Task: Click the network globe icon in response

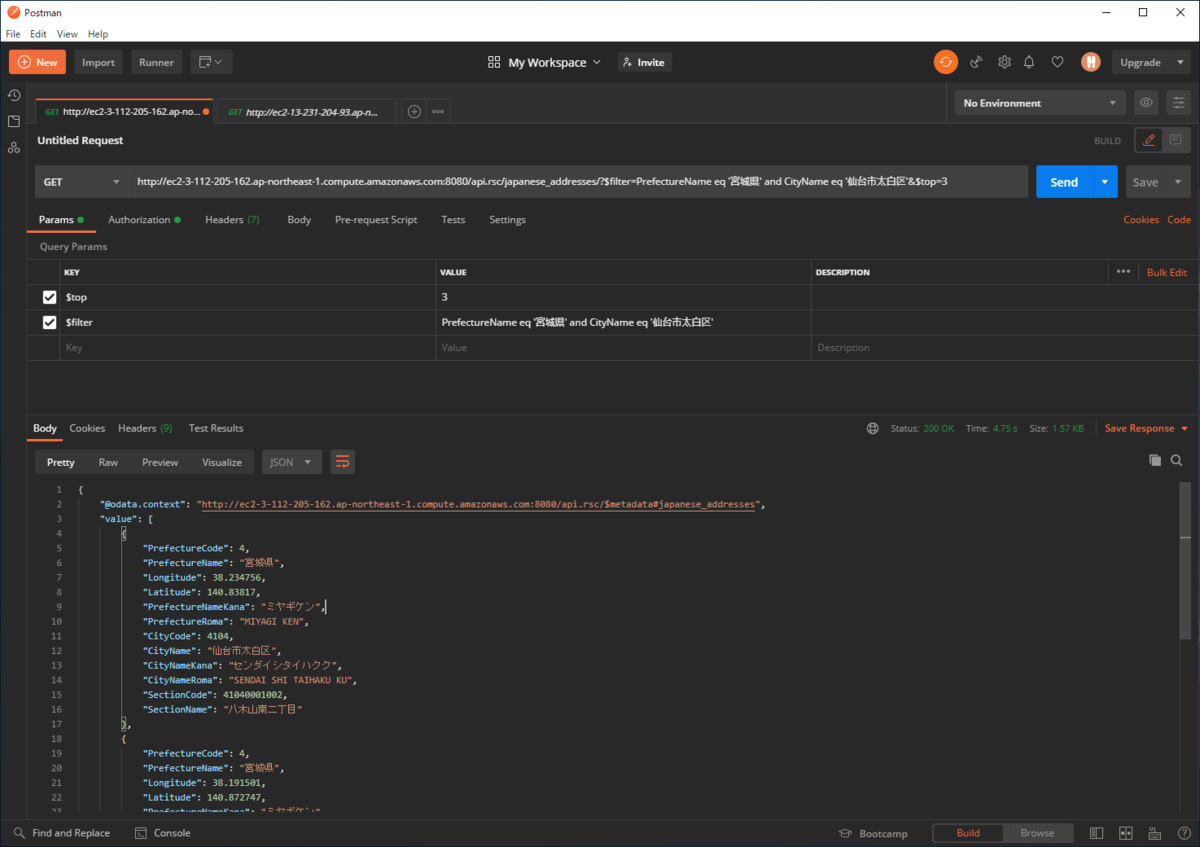Action: click(x=873, y=428)
